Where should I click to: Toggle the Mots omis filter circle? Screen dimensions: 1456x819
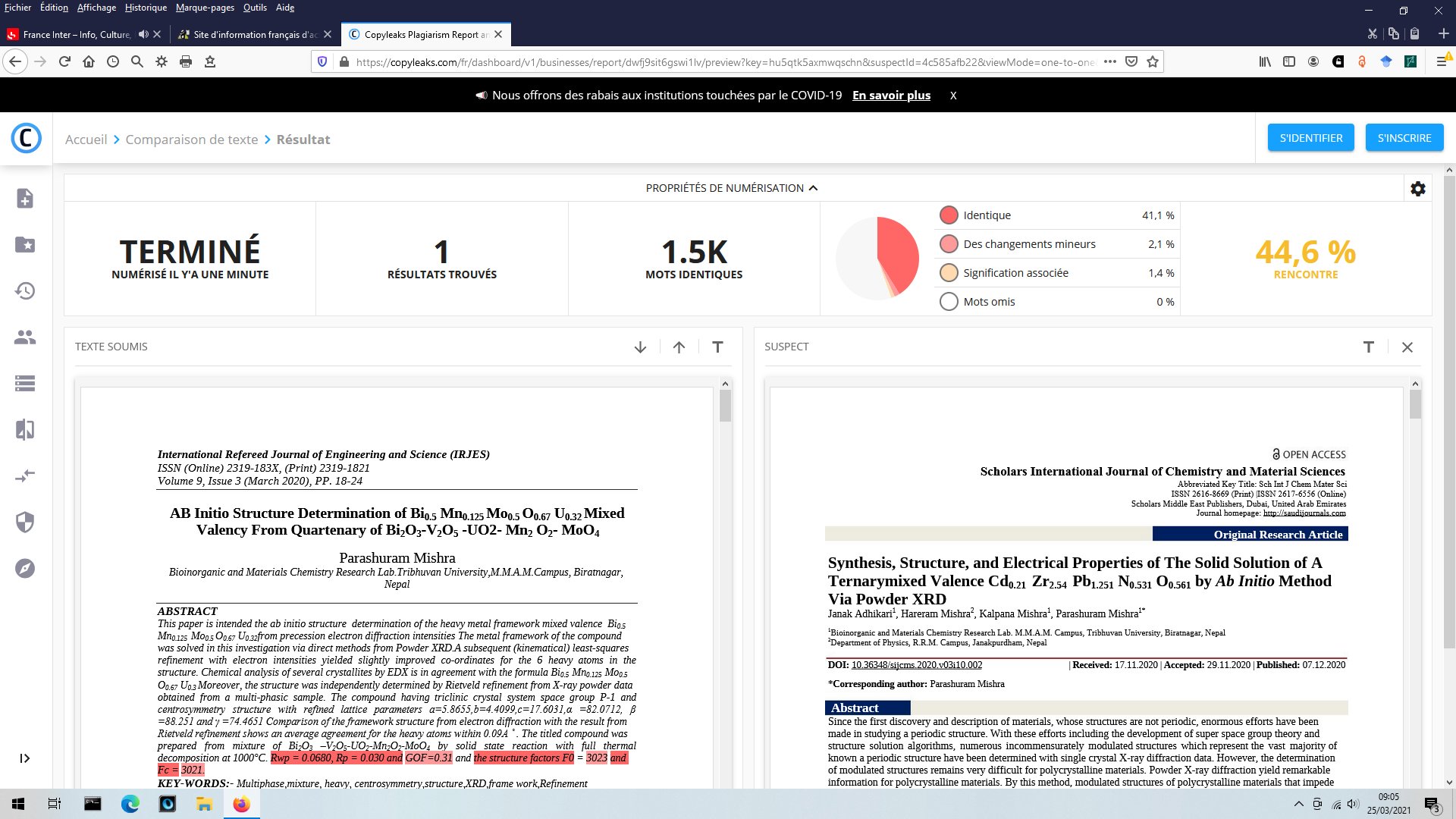click(x=949, y=302)
